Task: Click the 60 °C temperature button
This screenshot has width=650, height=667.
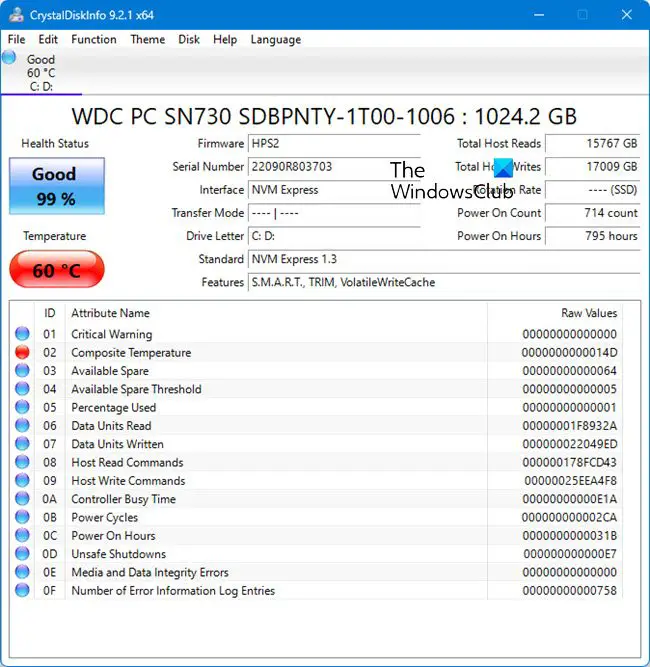Action: pos(57,269)
